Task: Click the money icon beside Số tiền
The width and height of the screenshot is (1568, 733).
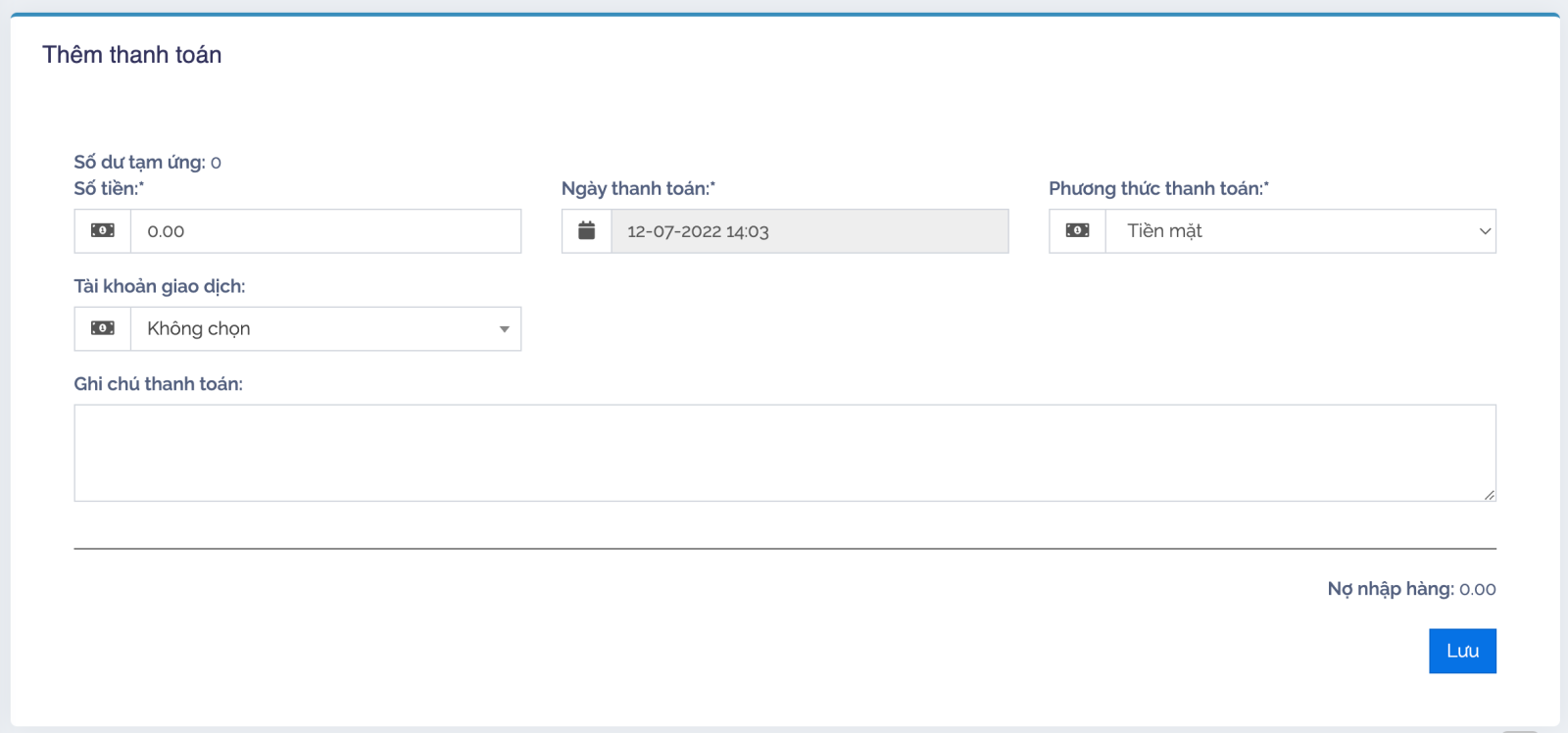Action: coord(103,231)
